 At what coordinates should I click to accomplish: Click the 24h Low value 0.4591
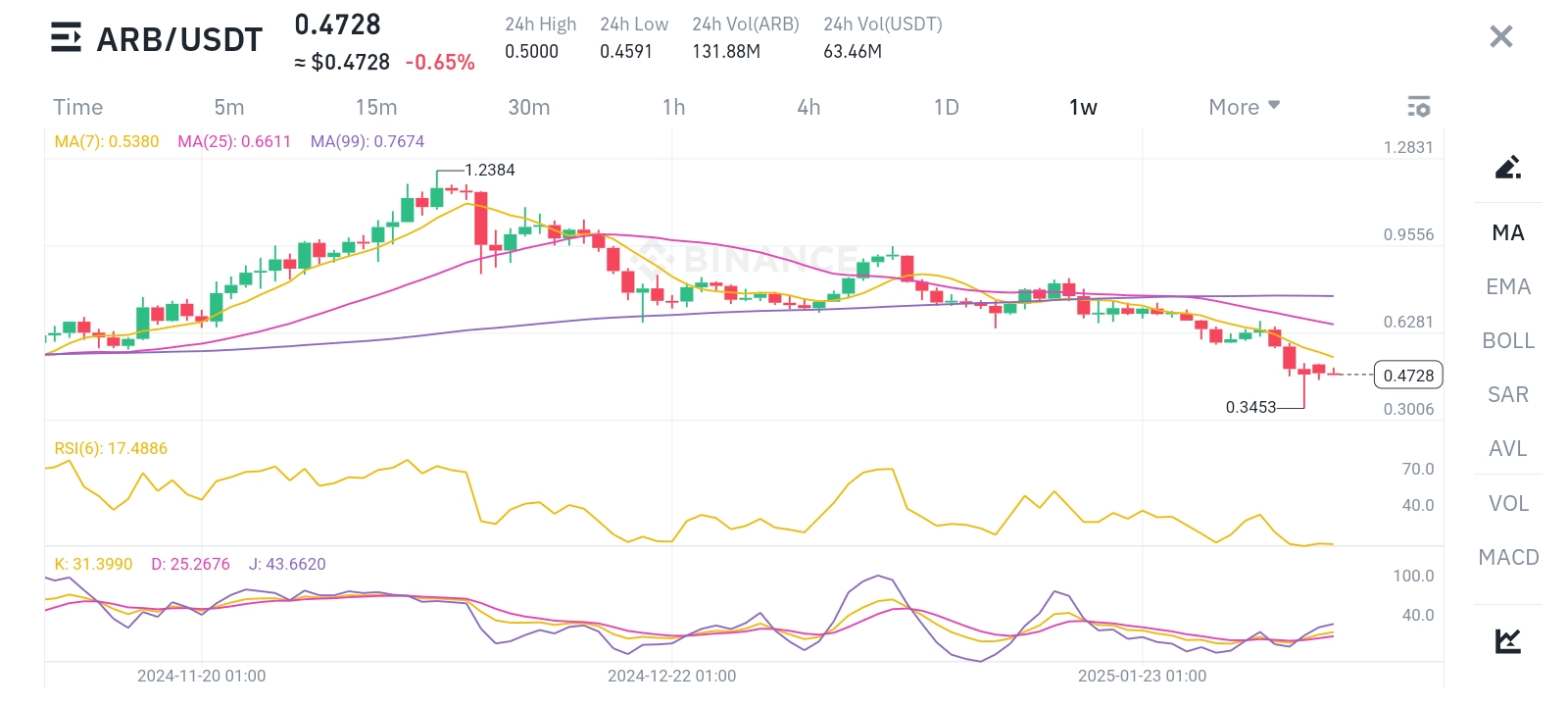(626, 51)
